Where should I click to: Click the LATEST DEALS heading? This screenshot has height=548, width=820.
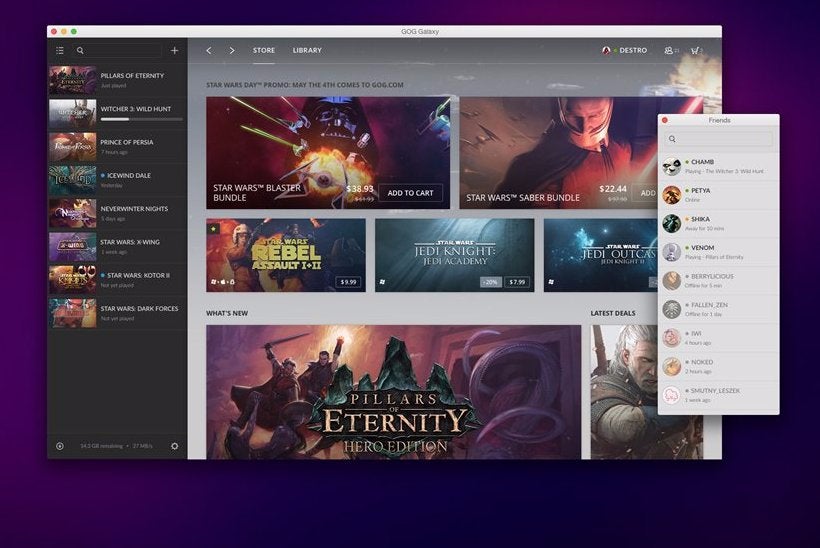(x=613, y=313)
